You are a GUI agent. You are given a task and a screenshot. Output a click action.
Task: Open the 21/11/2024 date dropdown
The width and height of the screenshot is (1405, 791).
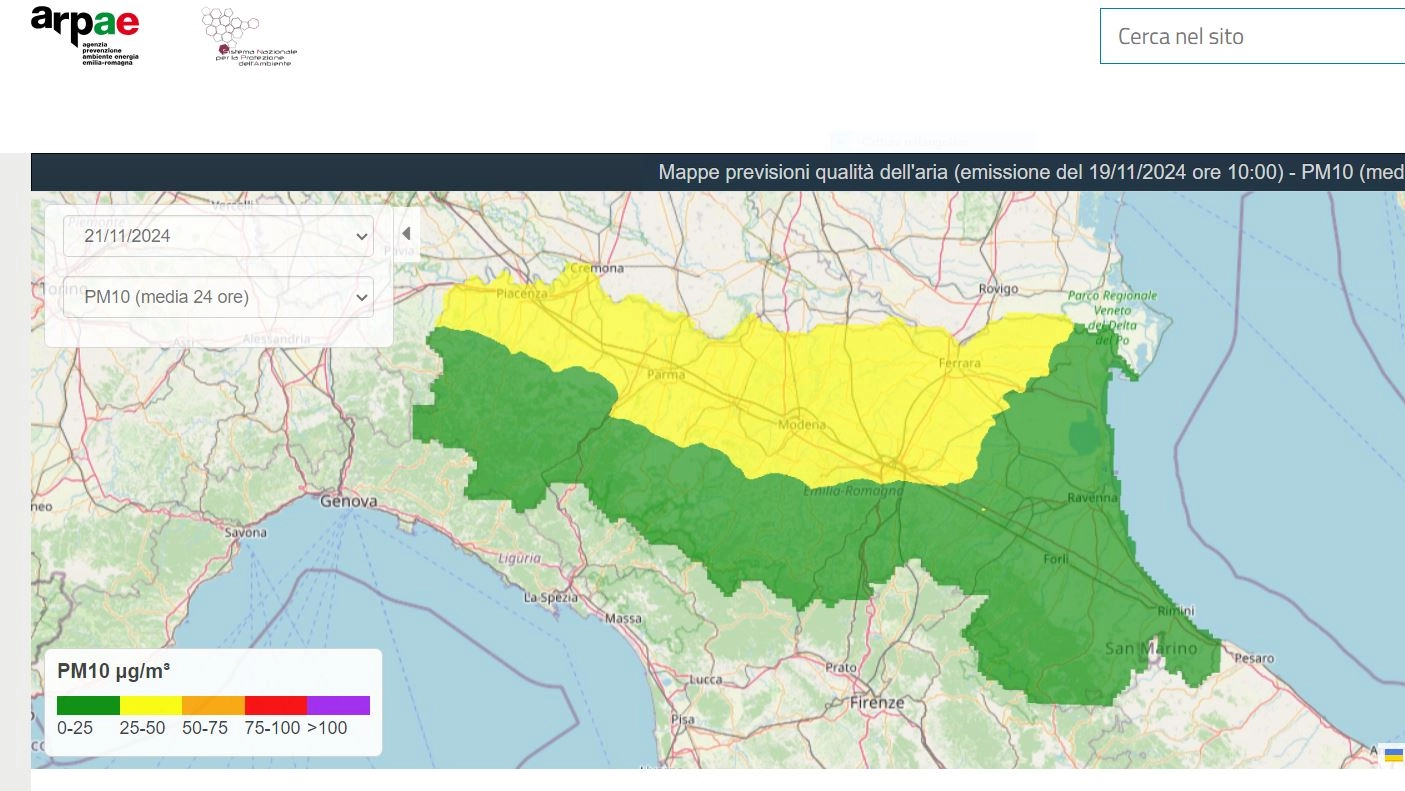pos(218,236)
